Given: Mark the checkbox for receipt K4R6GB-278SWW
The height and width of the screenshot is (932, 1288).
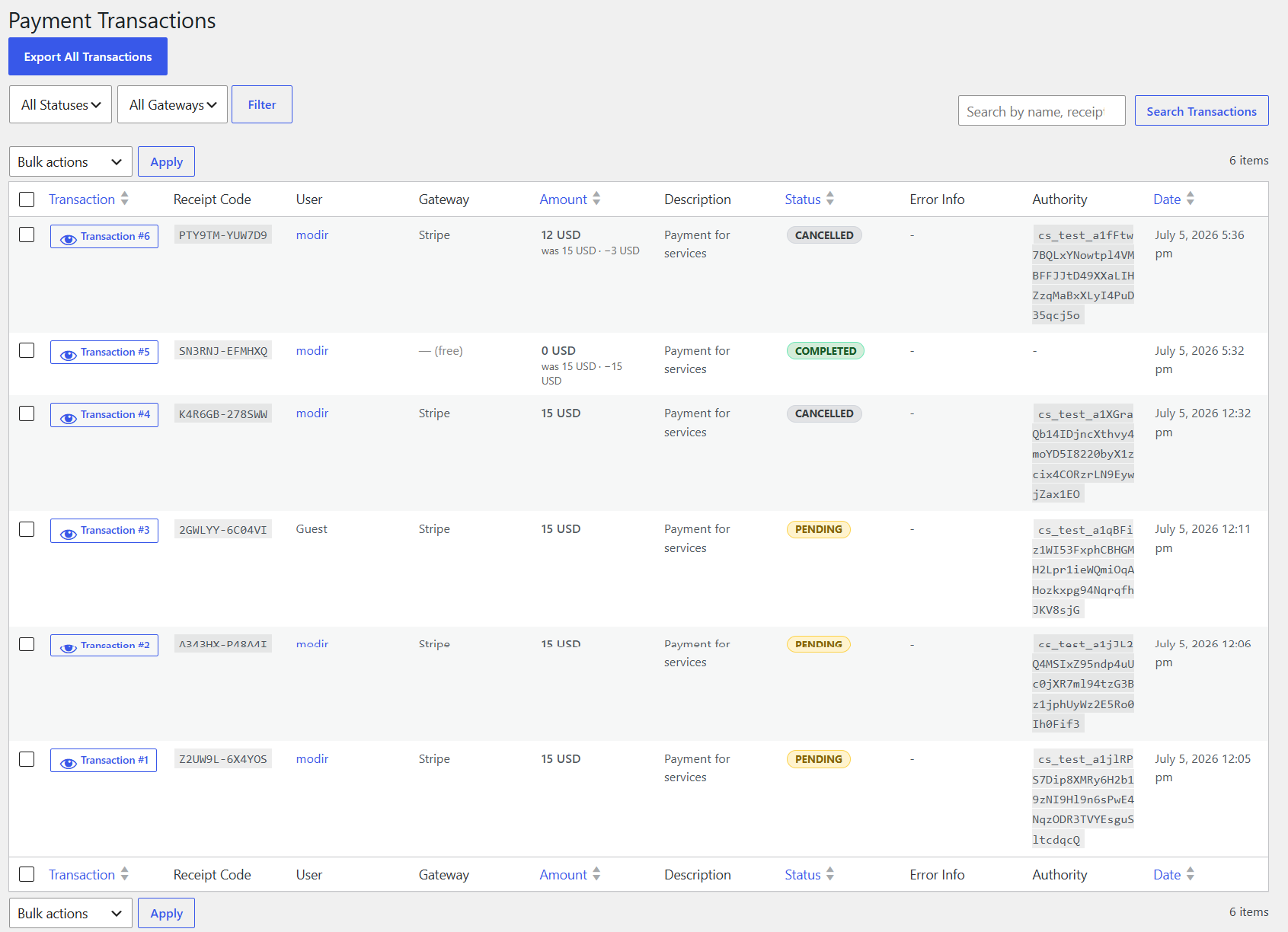Looking at the screenshot, I should click(27, 413).
